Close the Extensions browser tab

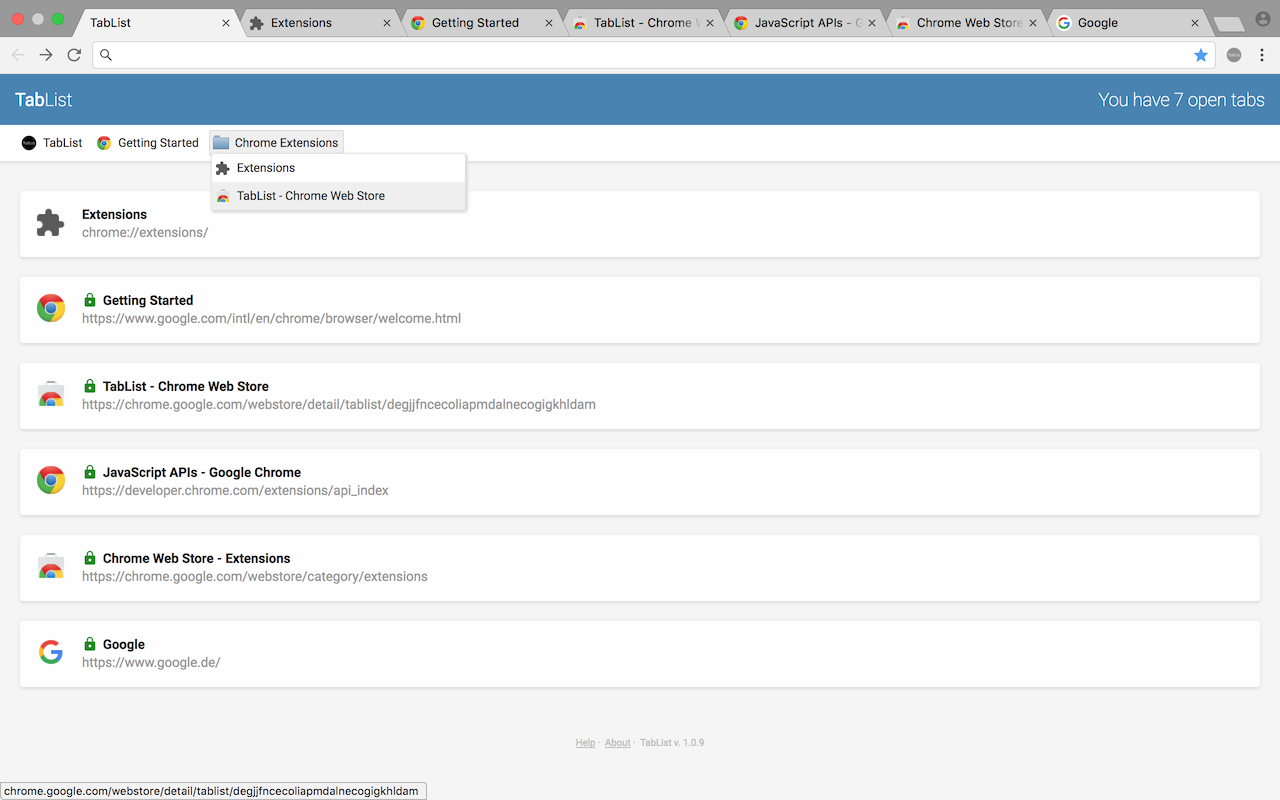387,22
